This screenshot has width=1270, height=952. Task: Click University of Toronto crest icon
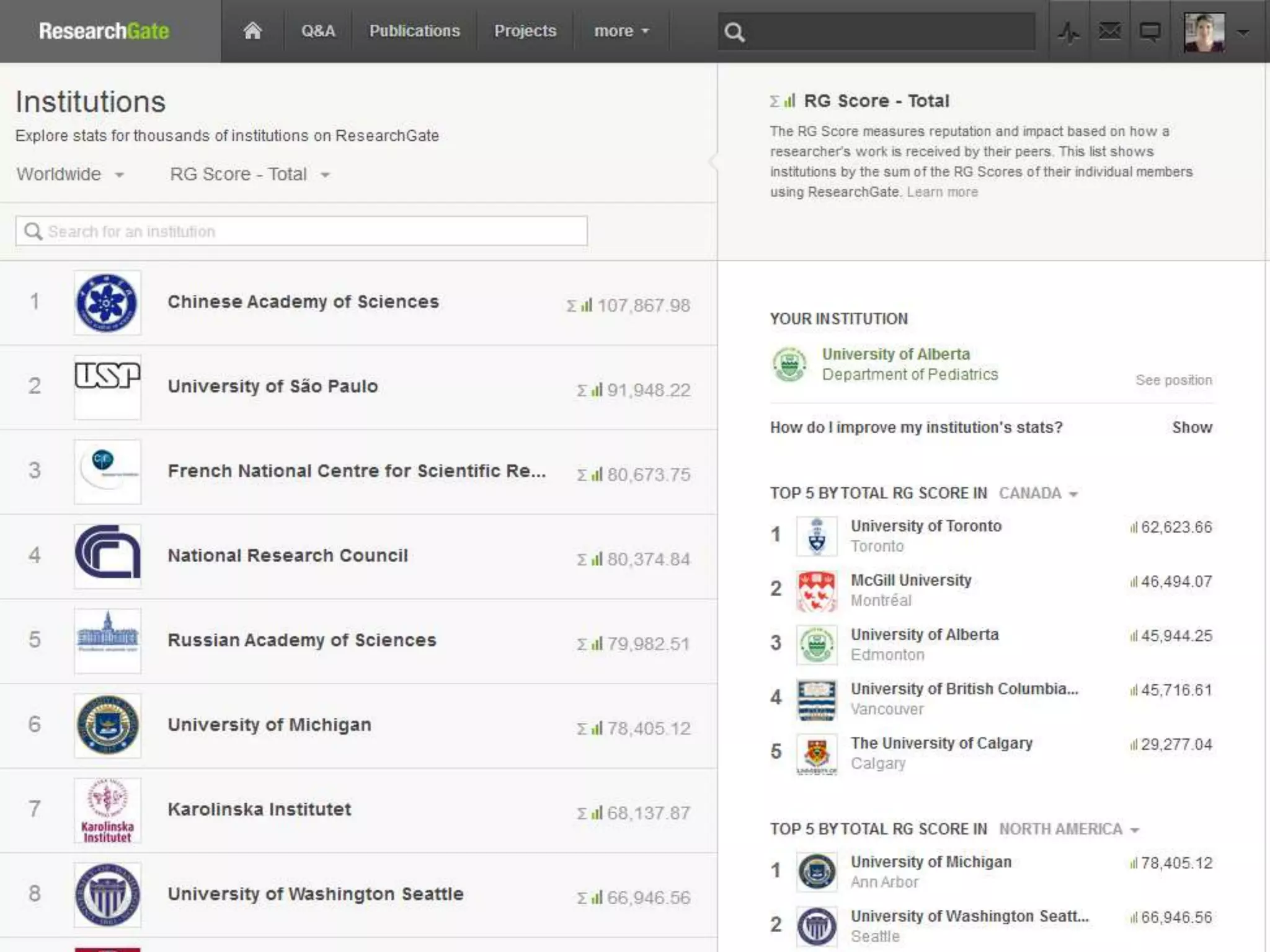point(817,536)
